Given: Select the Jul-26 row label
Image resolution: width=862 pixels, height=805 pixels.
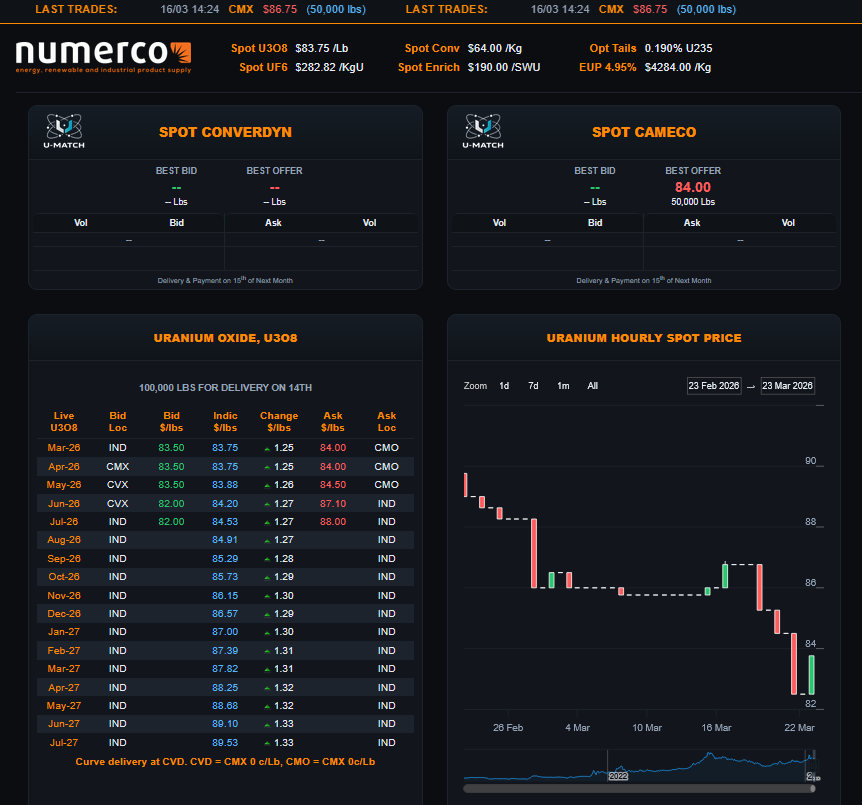Looking at the screenshot, I should click(x=64, y=521).
